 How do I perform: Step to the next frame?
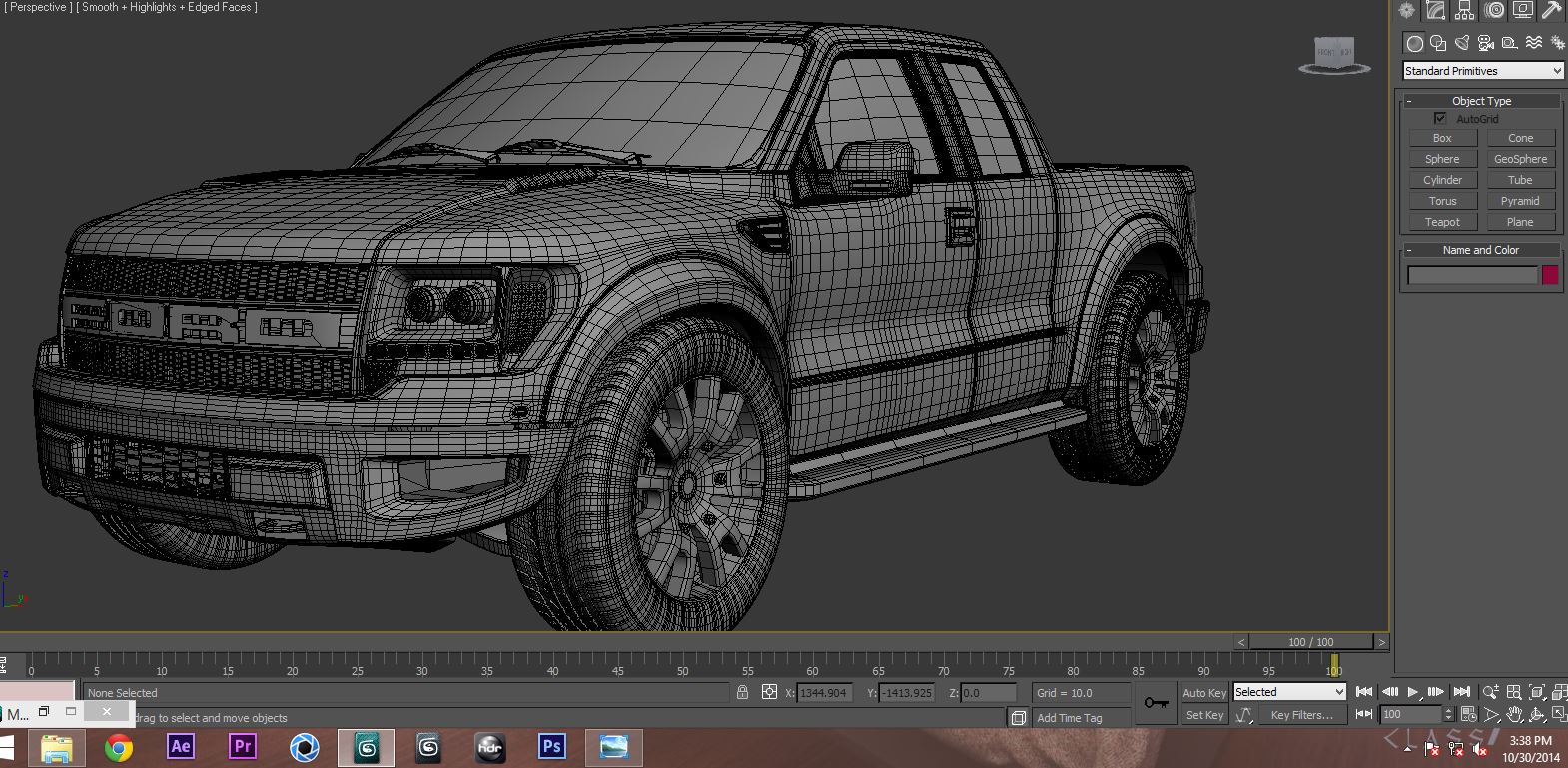[1437, 692]
